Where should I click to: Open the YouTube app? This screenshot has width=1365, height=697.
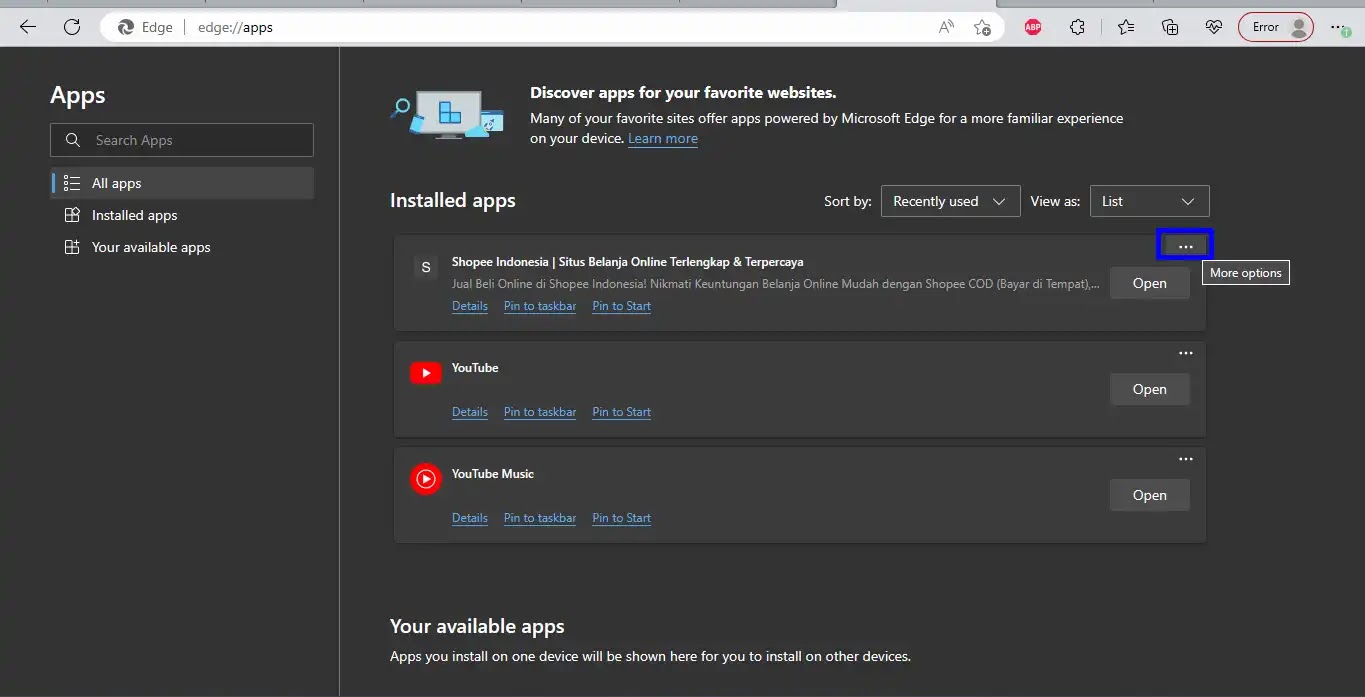pos(1150,389)
